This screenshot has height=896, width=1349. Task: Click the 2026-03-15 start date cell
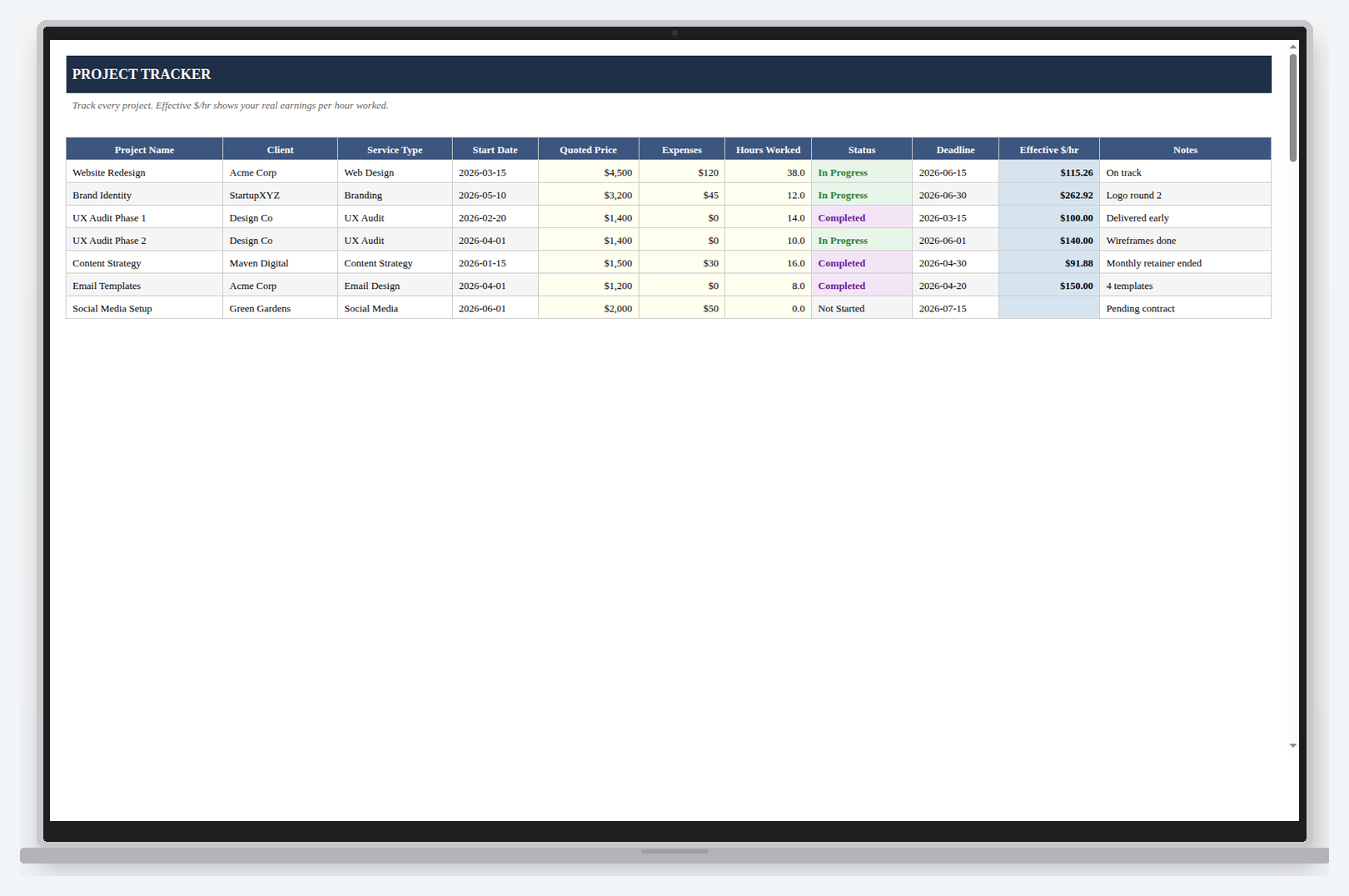pyautogui.click(x=495, y=172)
